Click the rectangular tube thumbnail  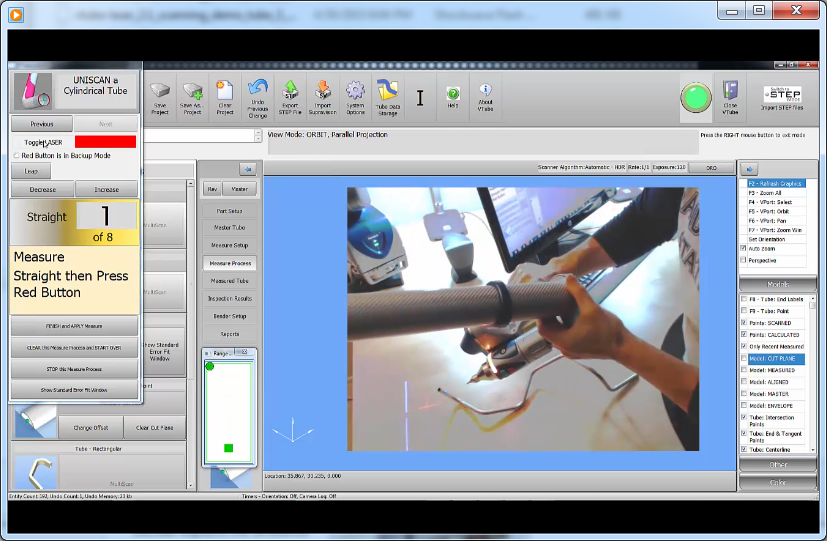pos(35,472)
